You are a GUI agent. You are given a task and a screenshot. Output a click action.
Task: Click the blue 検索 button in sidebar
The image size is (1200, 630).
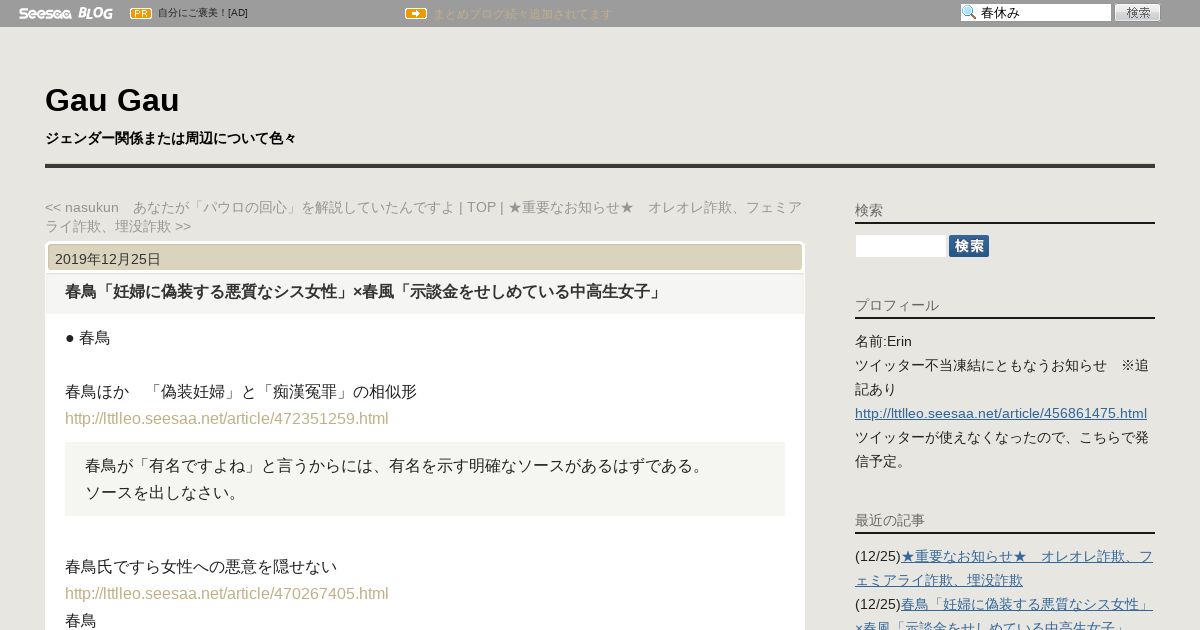(969, 246)
